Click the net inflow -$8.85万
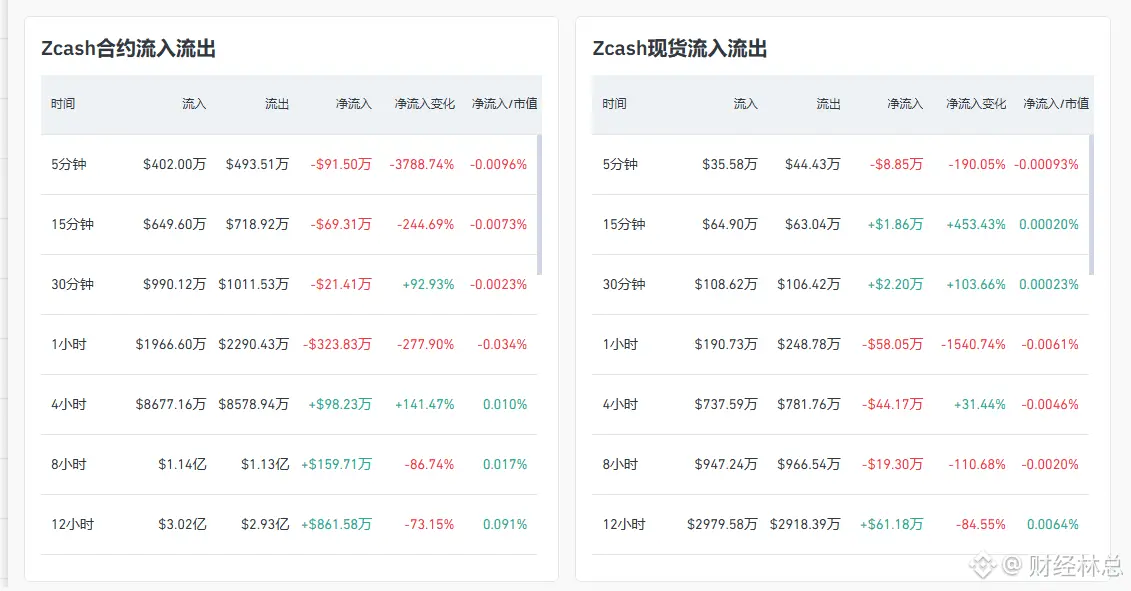 point(897,165)
